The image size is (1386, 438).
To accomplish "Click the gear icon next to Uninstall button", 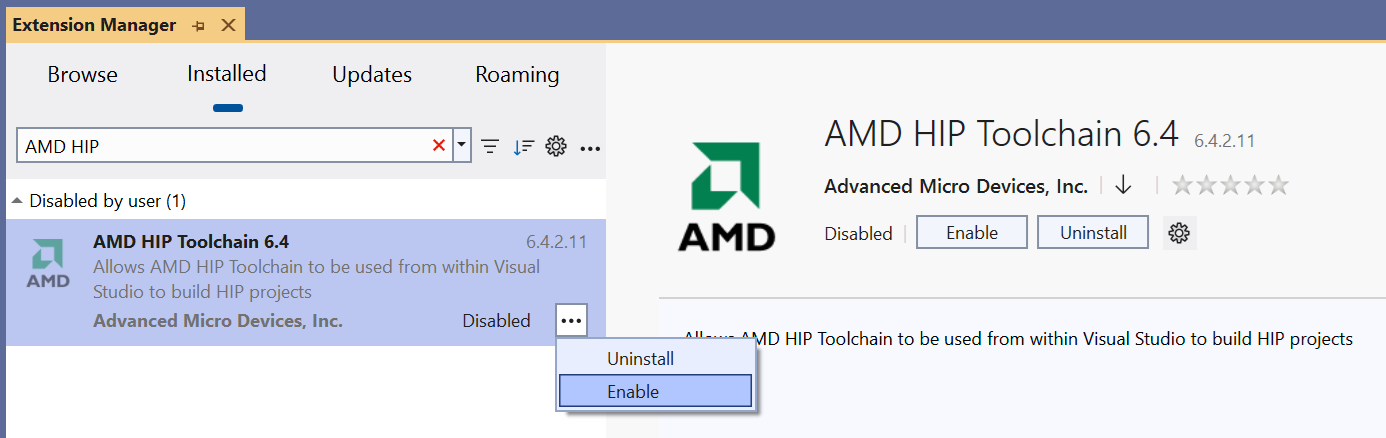I will click(x=1179, y=233).
